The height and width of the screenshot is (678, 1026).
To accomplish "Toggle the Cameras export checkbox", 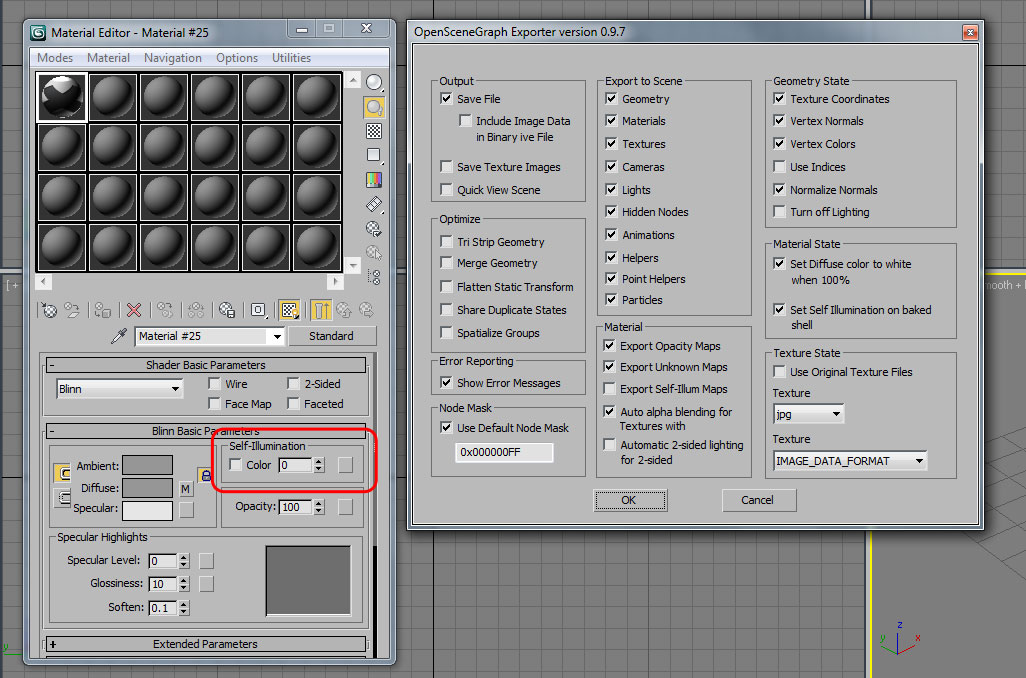I will pyautogui.click(x=611, y=167).
